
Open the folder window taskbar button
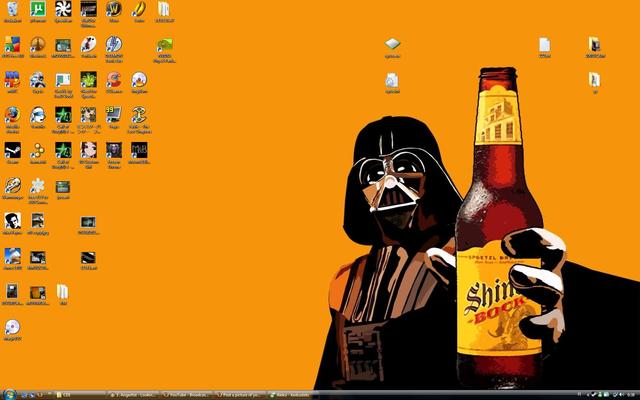[x=80, y=395]
